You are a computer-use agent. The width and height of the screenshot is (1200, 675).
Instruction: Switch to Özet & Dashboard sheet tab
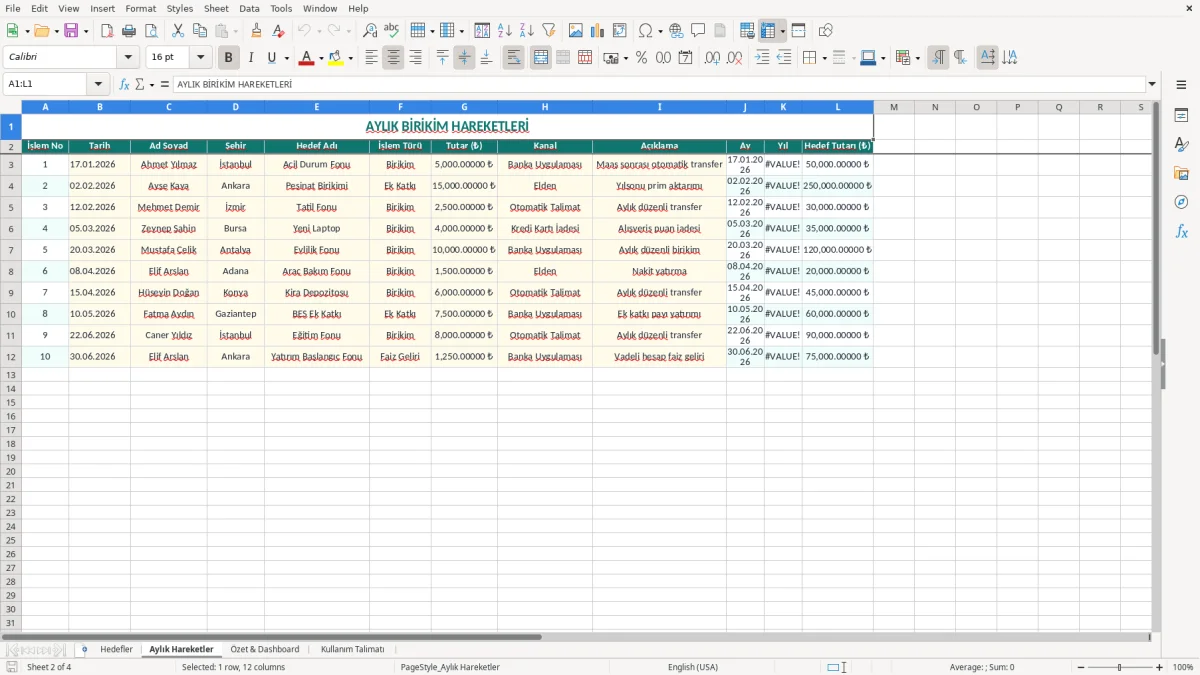click(x=265, y=649)
